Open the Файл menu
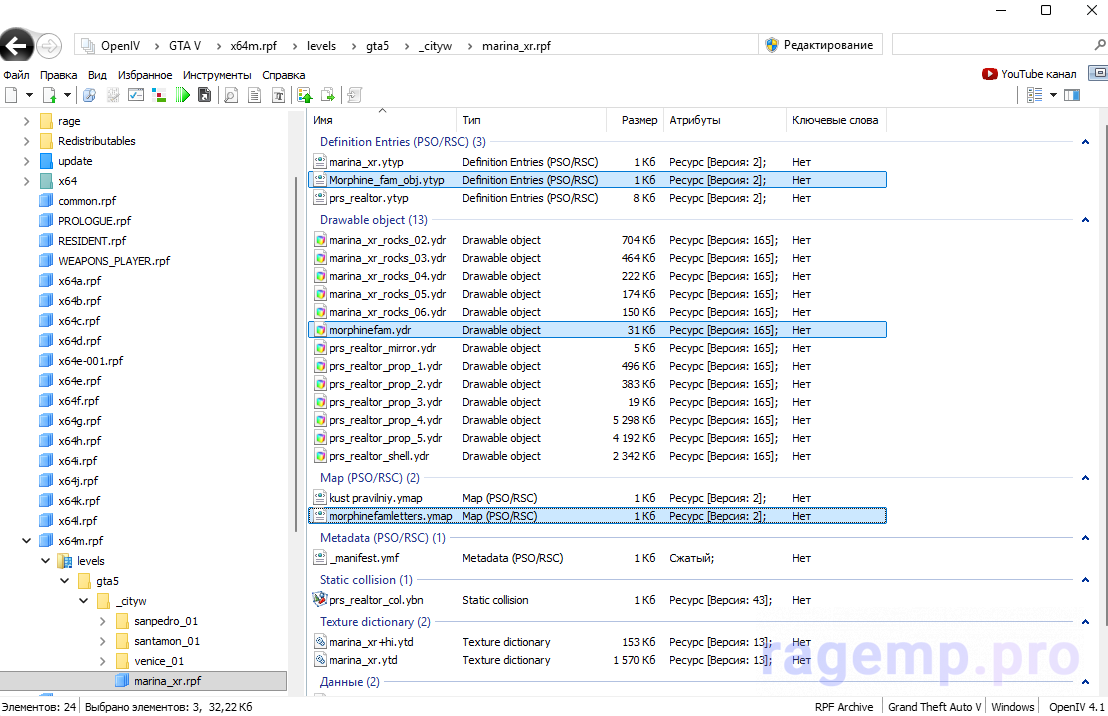1108x716 pixels. 16,75
